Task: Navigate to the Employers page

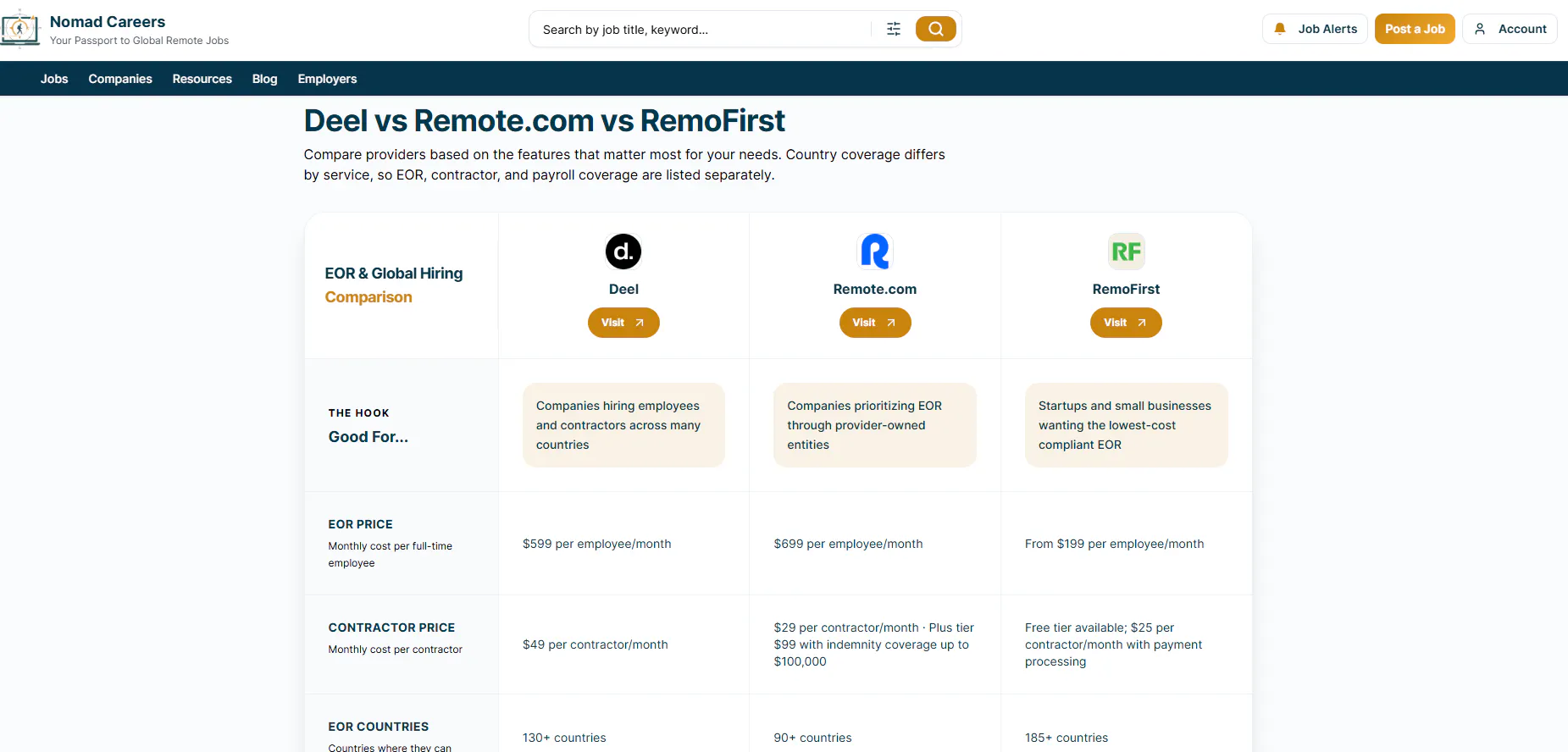Action: pyautogui.click(x=327, y=79)
